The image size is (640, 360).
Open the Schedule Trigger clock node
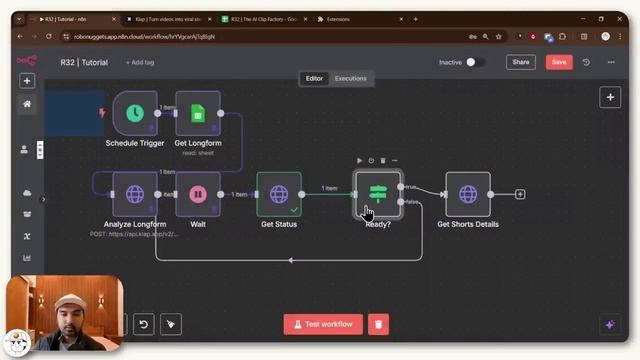[135, 113]
